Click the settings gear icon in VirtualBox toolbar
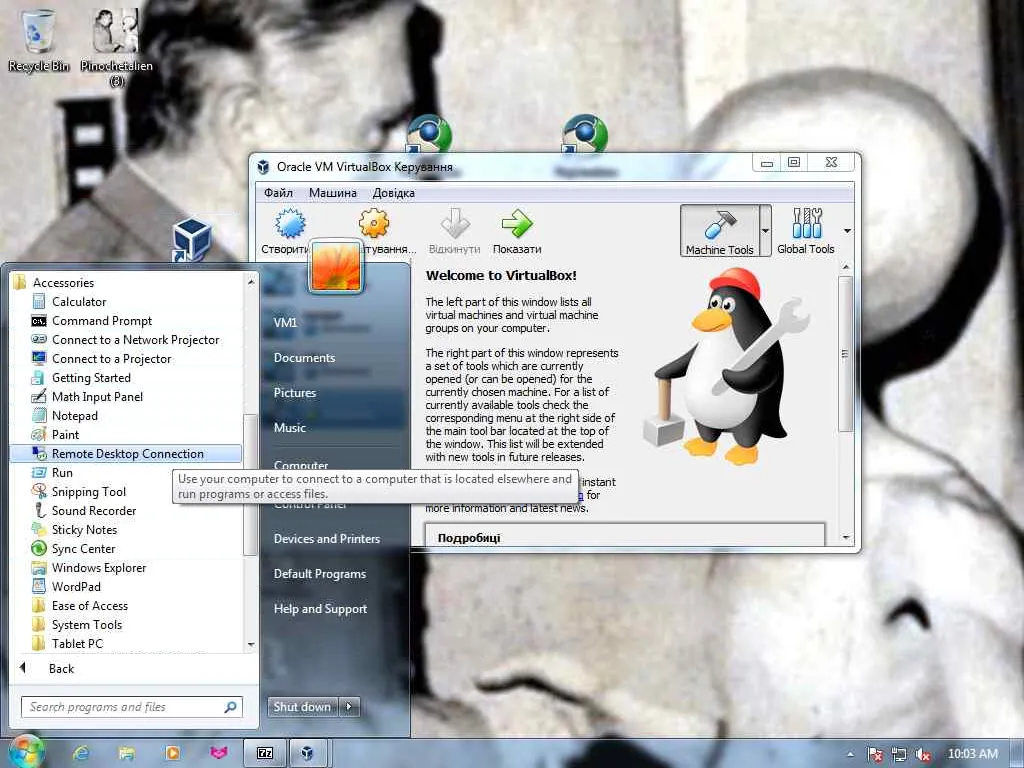This screenshot has width=1024, height=768. tap(374, 223)
